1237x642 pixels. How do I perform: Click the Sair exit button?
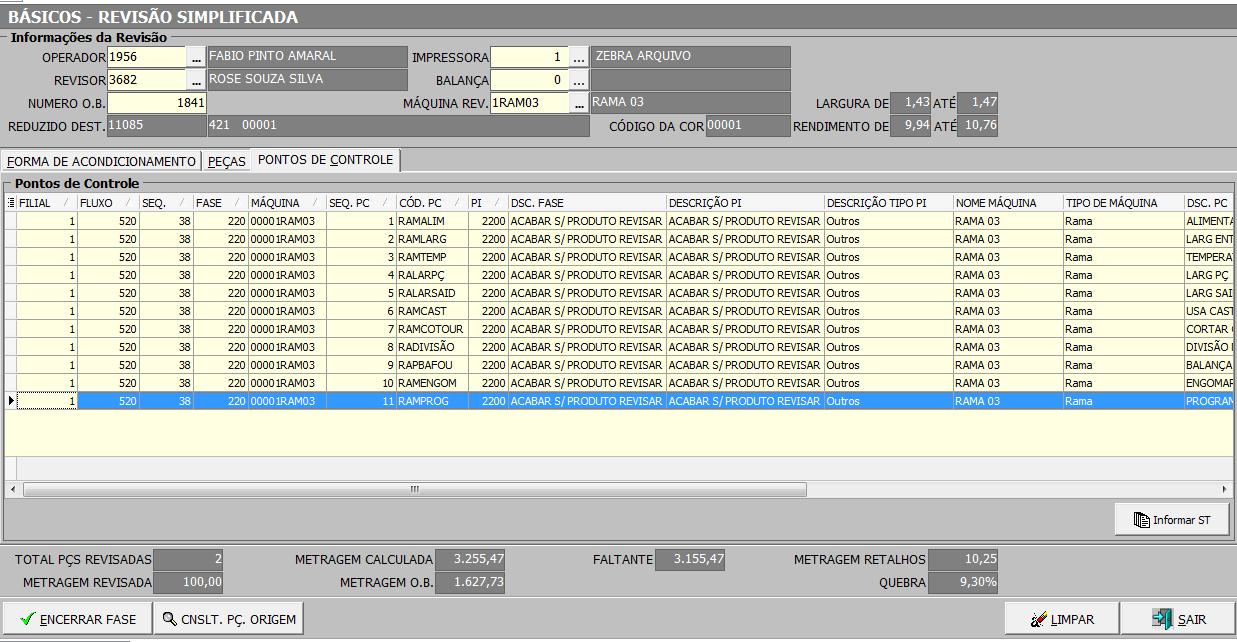tap(1178, 619)
